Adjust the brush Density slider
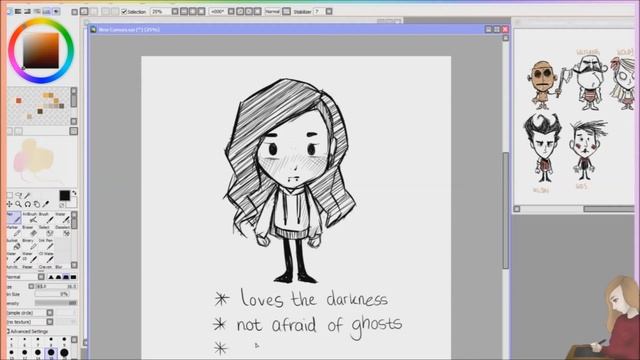The image size is (640, 360). tap(56, 303)
